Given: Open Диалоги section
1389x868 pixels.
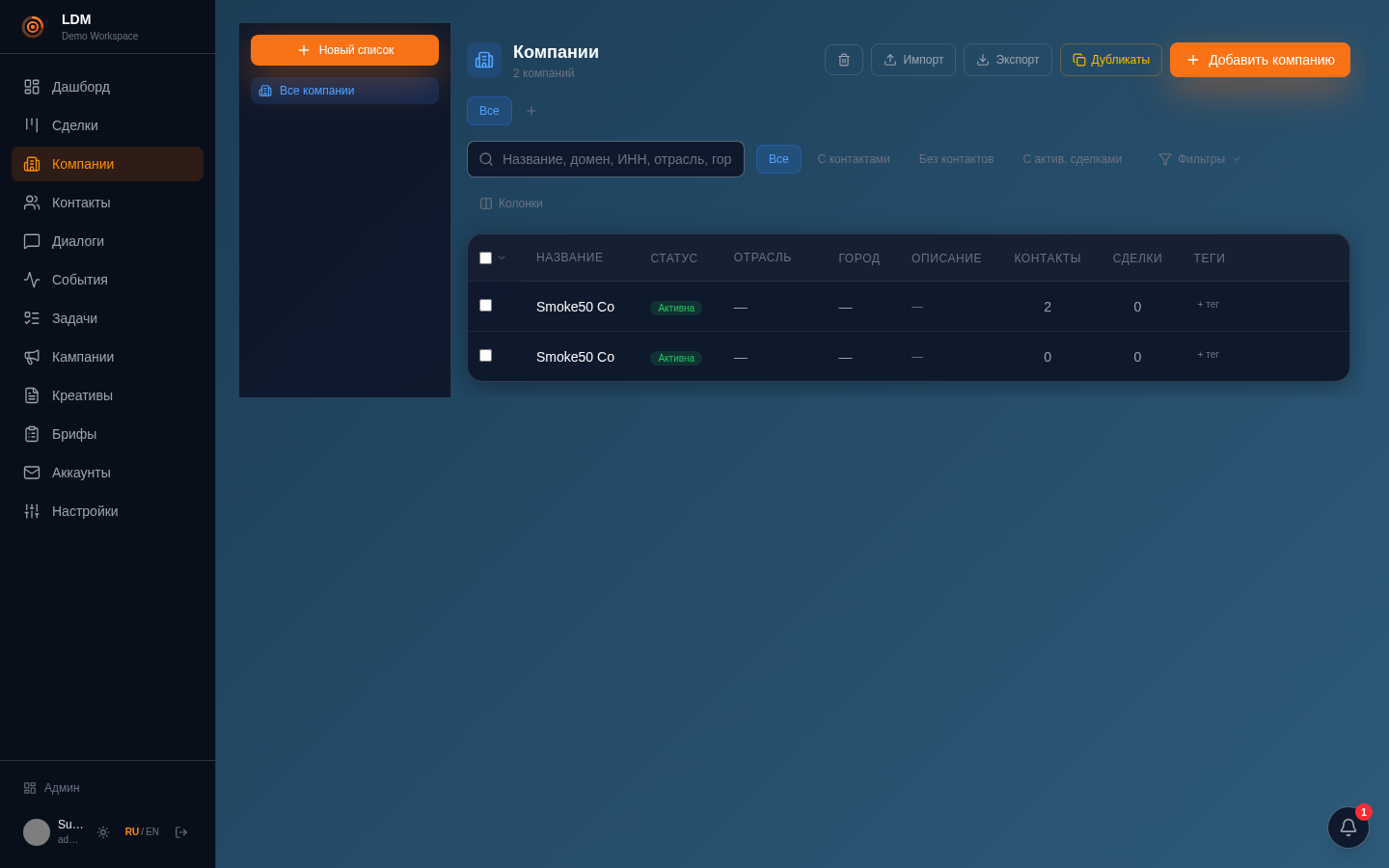Looking at the screenshot, I should pyautogui.click(x=107, y=241).
